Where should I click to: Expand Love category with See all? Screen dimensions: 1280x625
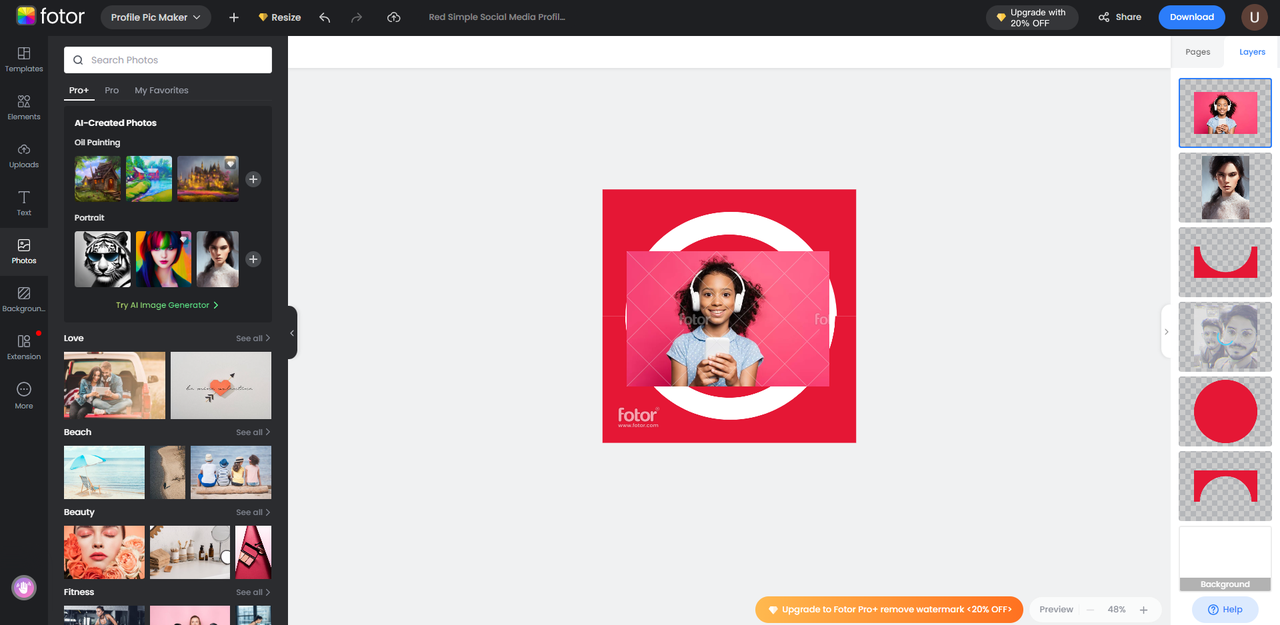pyautogui.click(x=253, y=338)
